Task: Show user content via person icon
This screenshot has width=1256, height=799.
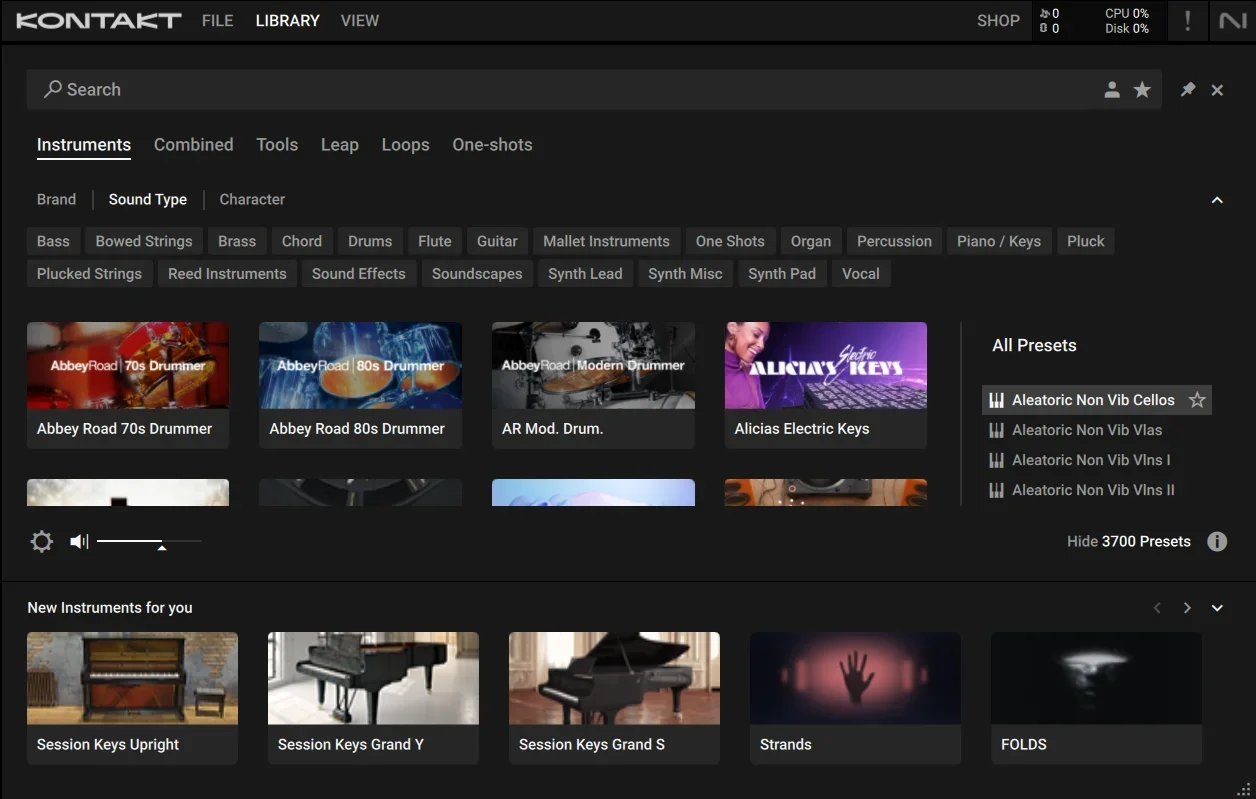Action: click(1112, 90)
